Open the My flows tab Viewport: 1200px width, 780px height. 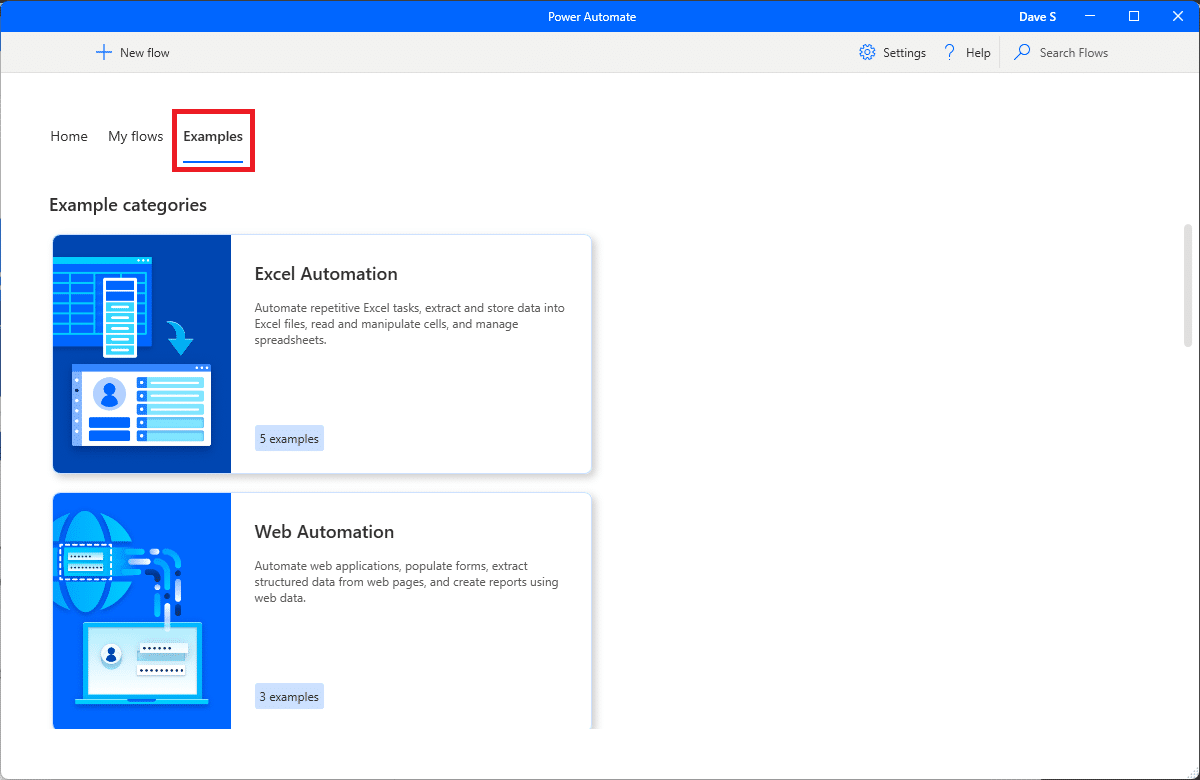[135, 136]
